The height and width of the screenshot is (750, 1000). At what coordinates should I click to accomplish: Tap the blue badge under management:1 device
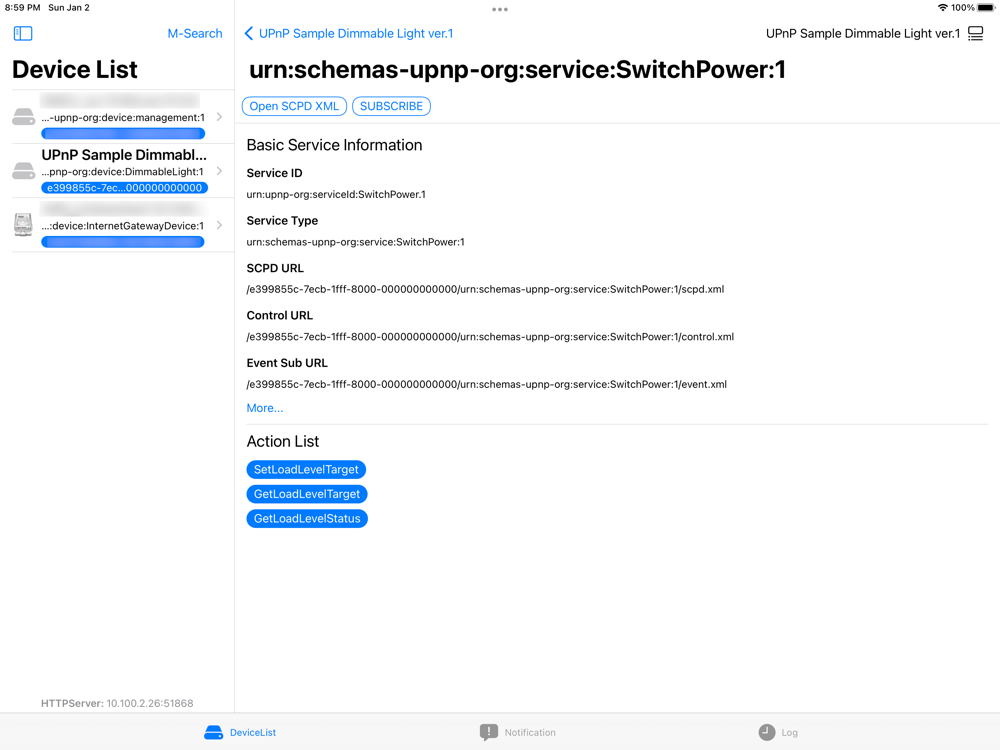(123, 133)
